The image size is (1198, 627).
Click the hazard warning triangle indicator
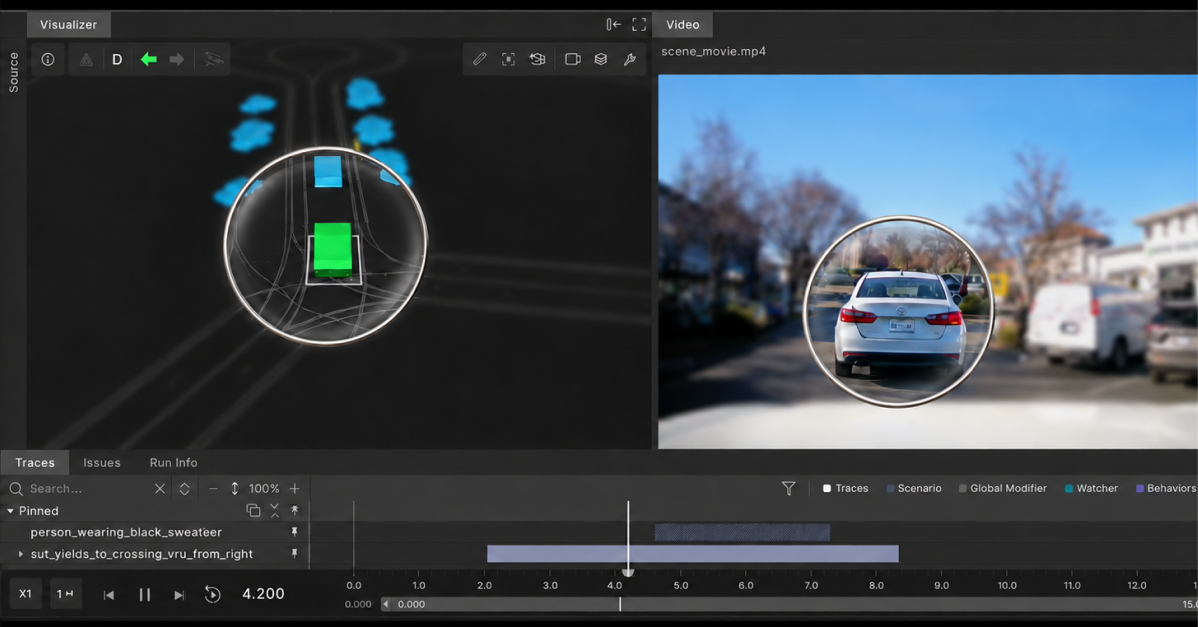(86, 60)
